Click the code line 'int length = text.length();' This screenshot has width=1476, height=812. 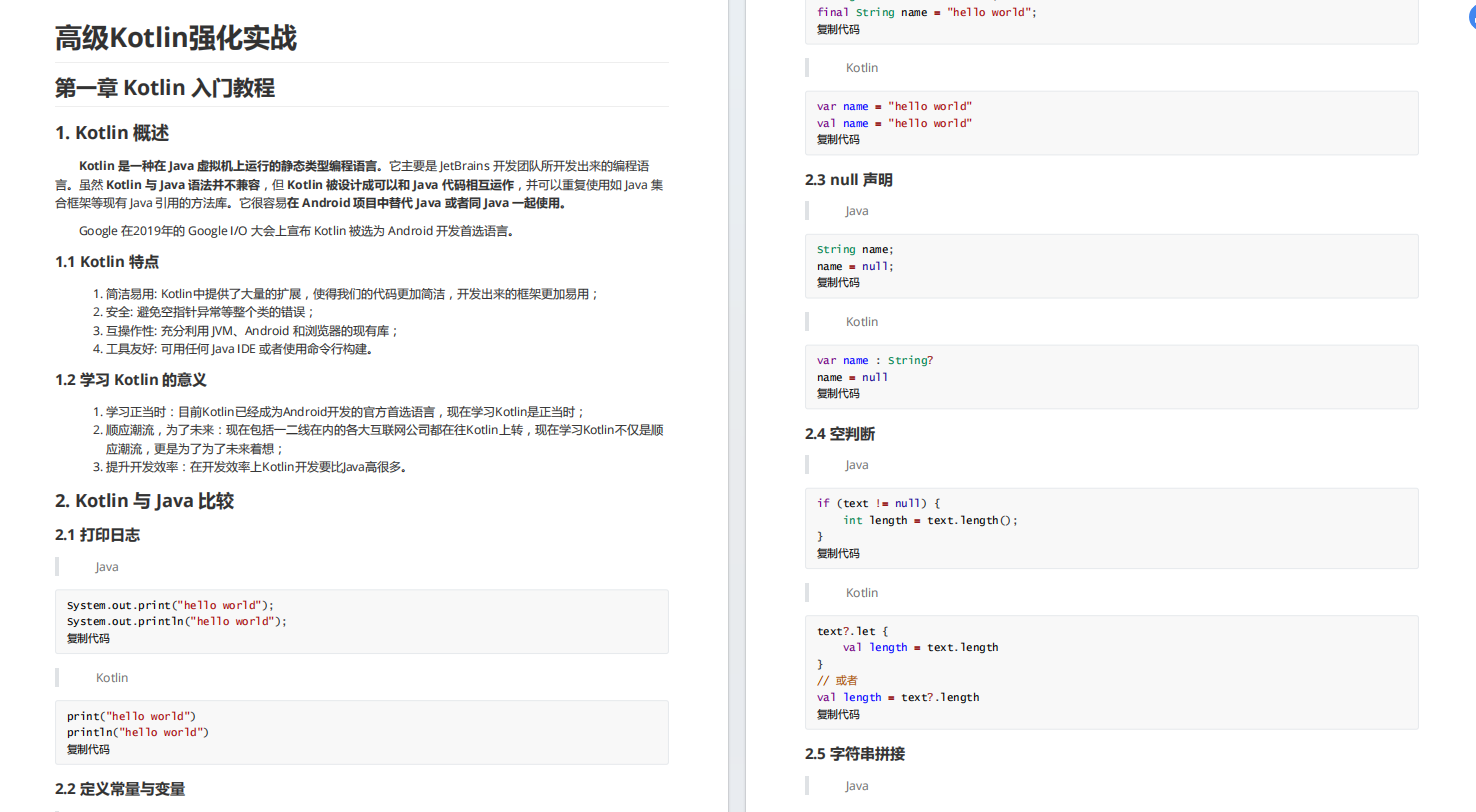(x=930, y=520)
